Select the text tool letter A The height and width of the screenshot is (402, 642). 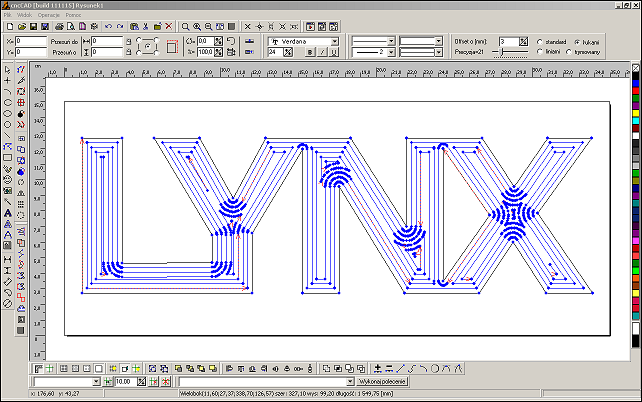pyautogui.click(x=7, y=213)
